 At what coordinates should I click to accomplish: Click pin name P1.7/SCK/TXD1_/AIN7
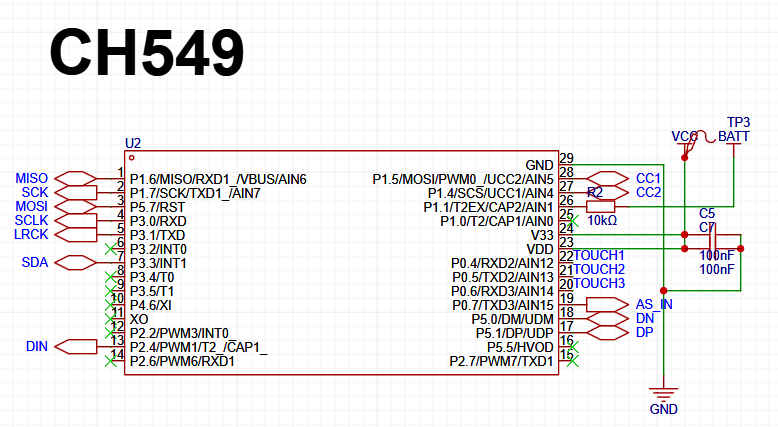195,193
